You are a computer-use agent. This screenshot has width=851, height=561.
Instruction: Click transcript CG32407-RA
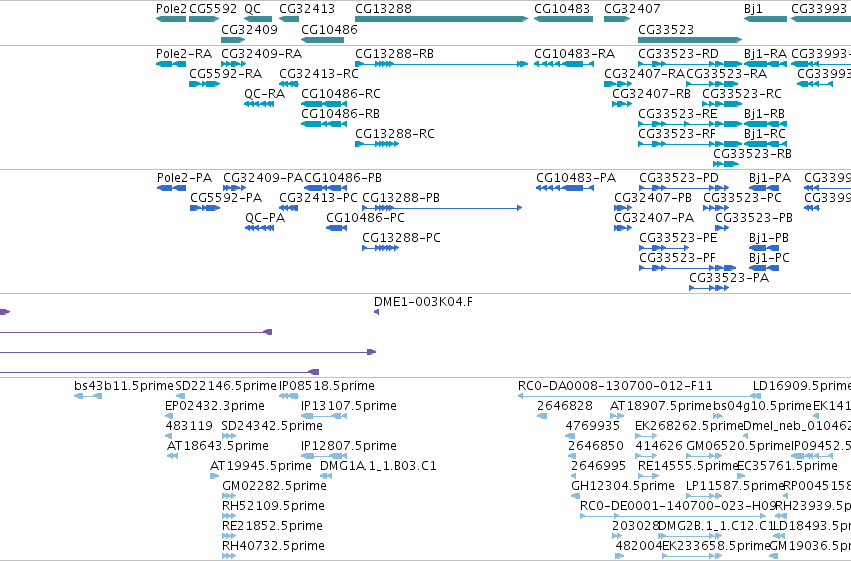(x=618, y=85)
